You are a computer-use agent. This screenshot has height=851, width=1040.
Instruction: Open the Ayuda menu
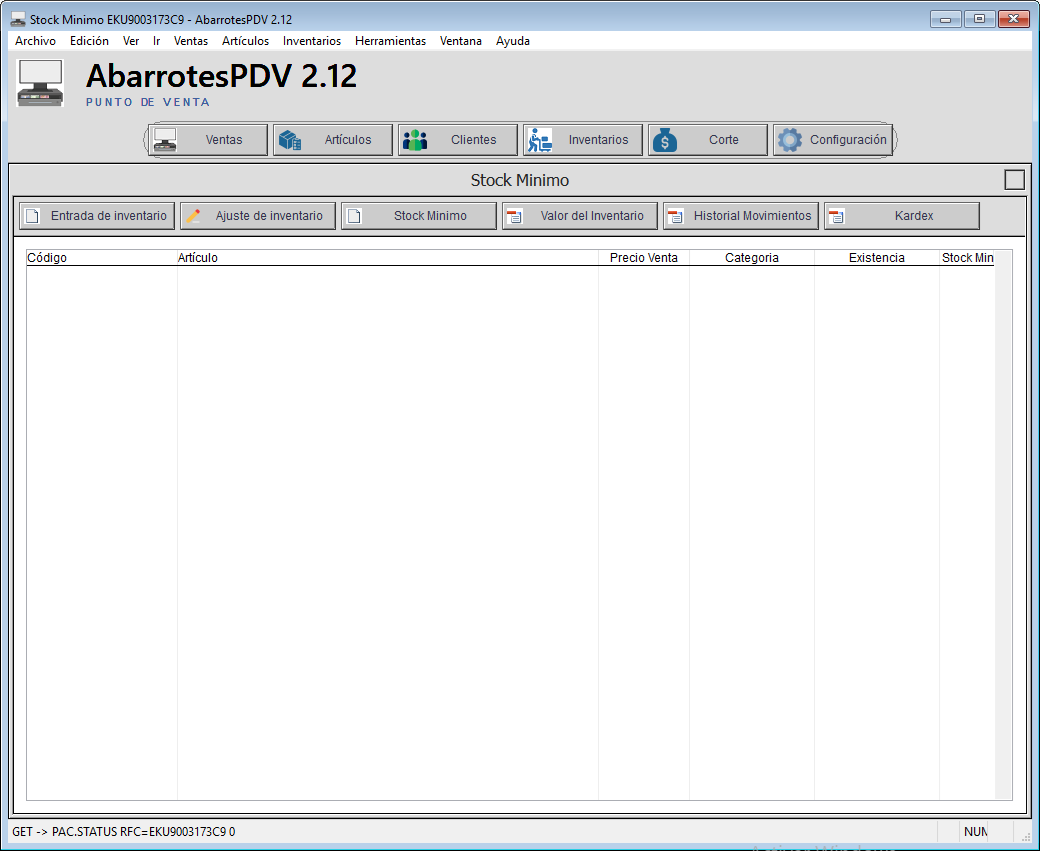click(x=513, y=41)
